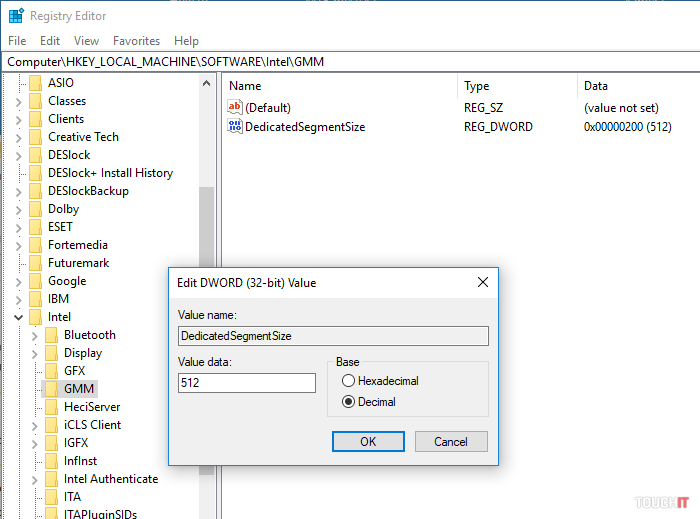The height and width of the screenshot is (519, 700).
Task: Expand the Display subkey
Action: pyautogui.click(x=35, y=353)
